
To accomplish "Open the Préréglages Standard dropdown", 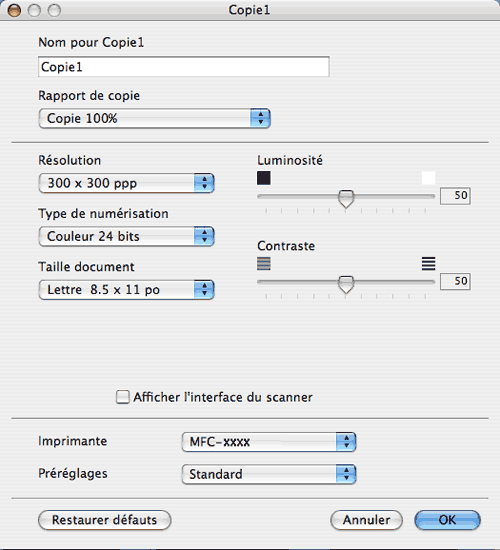I will [x=269, y=474].
